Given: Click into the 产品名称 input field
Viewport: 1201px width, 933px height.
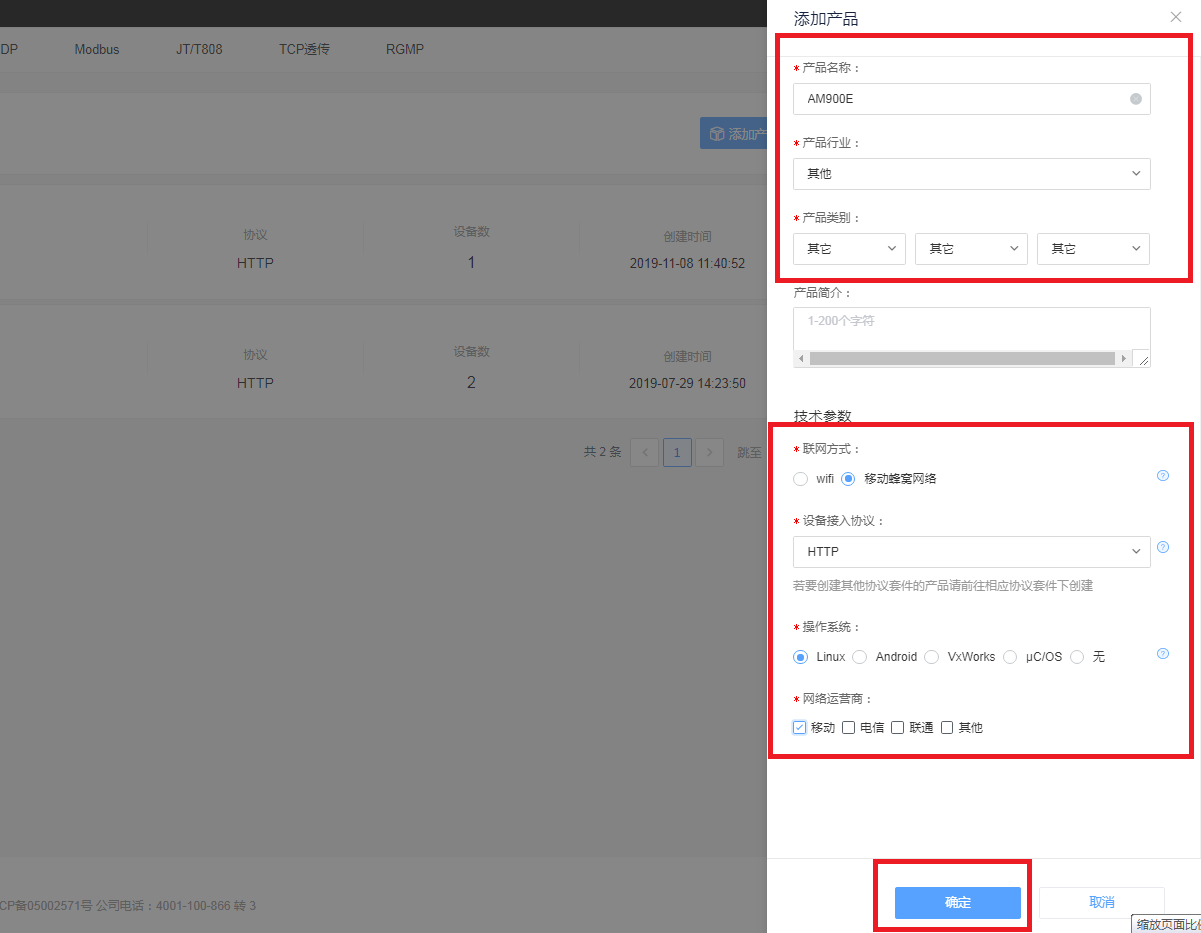Looking at the screenshot, I should 971,99.
